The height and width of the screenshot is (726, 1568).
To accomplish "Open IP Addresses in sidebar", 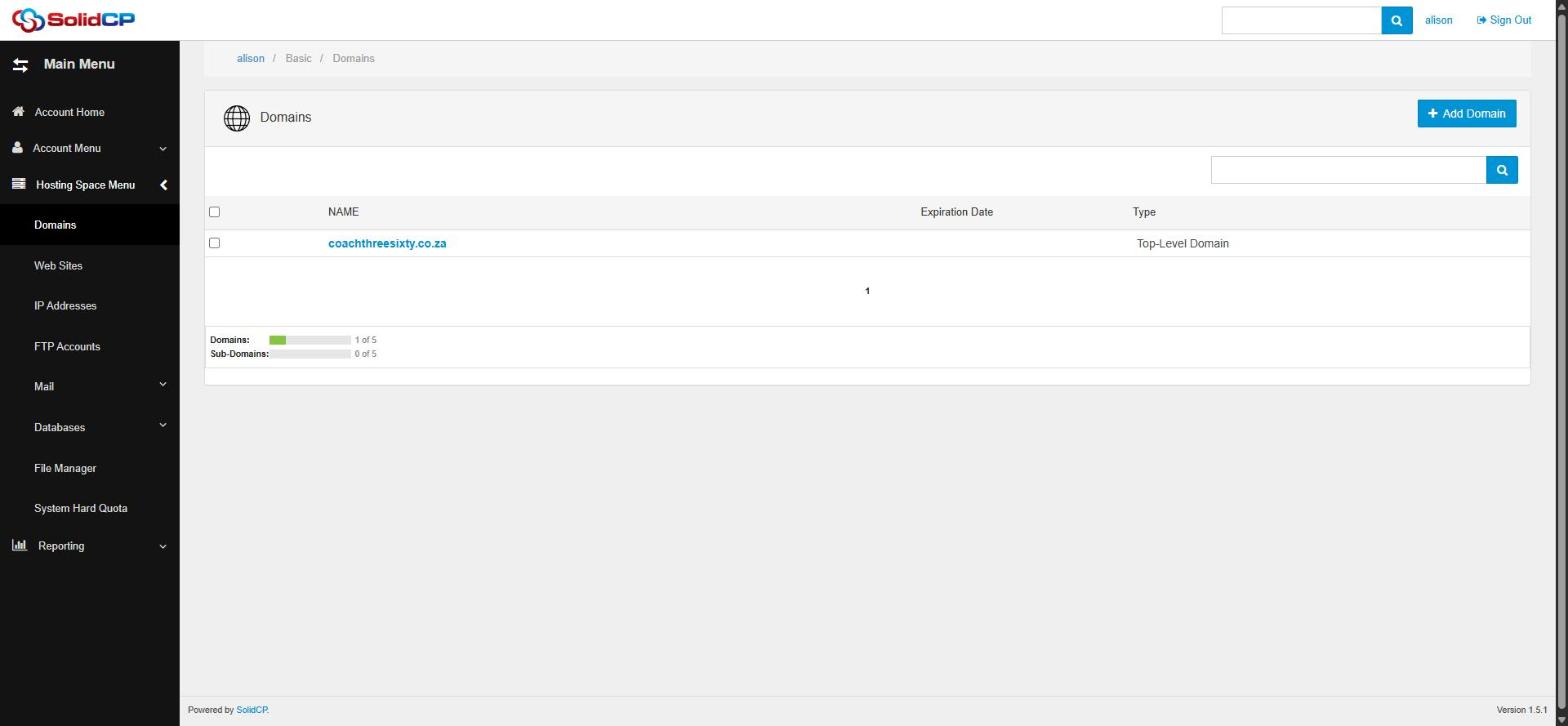I will coord(65,306).
